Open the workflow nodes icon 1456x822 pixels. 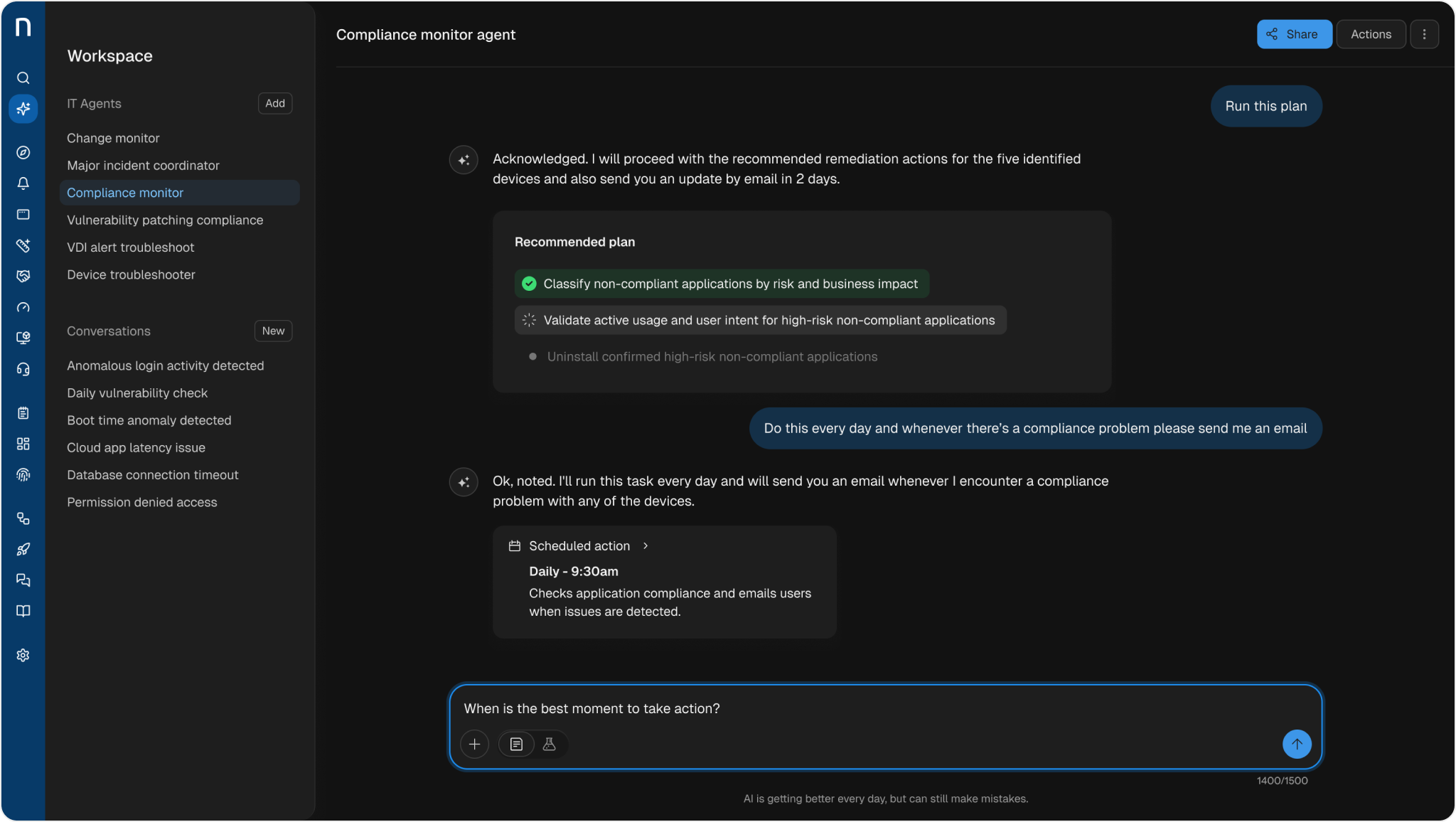tap(23, 519)
